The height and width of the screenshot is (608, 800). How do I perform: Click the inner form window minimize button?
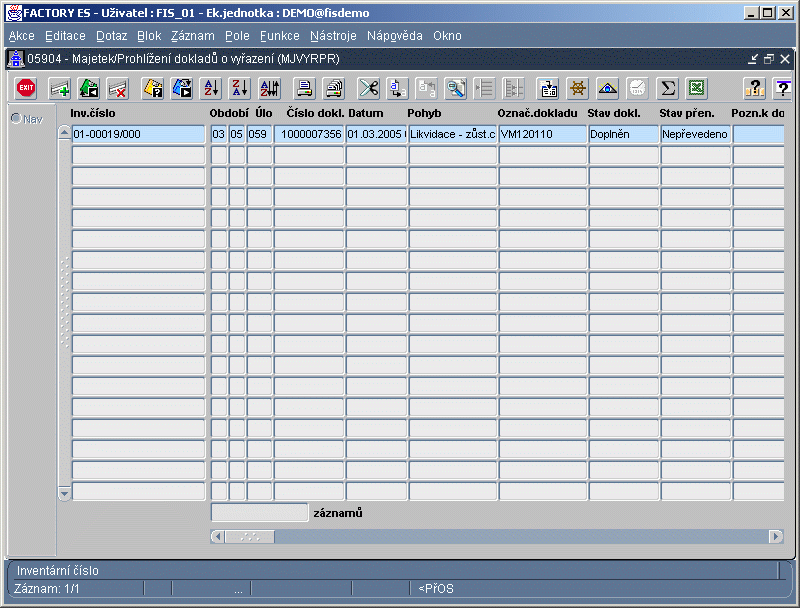(753, 59)
